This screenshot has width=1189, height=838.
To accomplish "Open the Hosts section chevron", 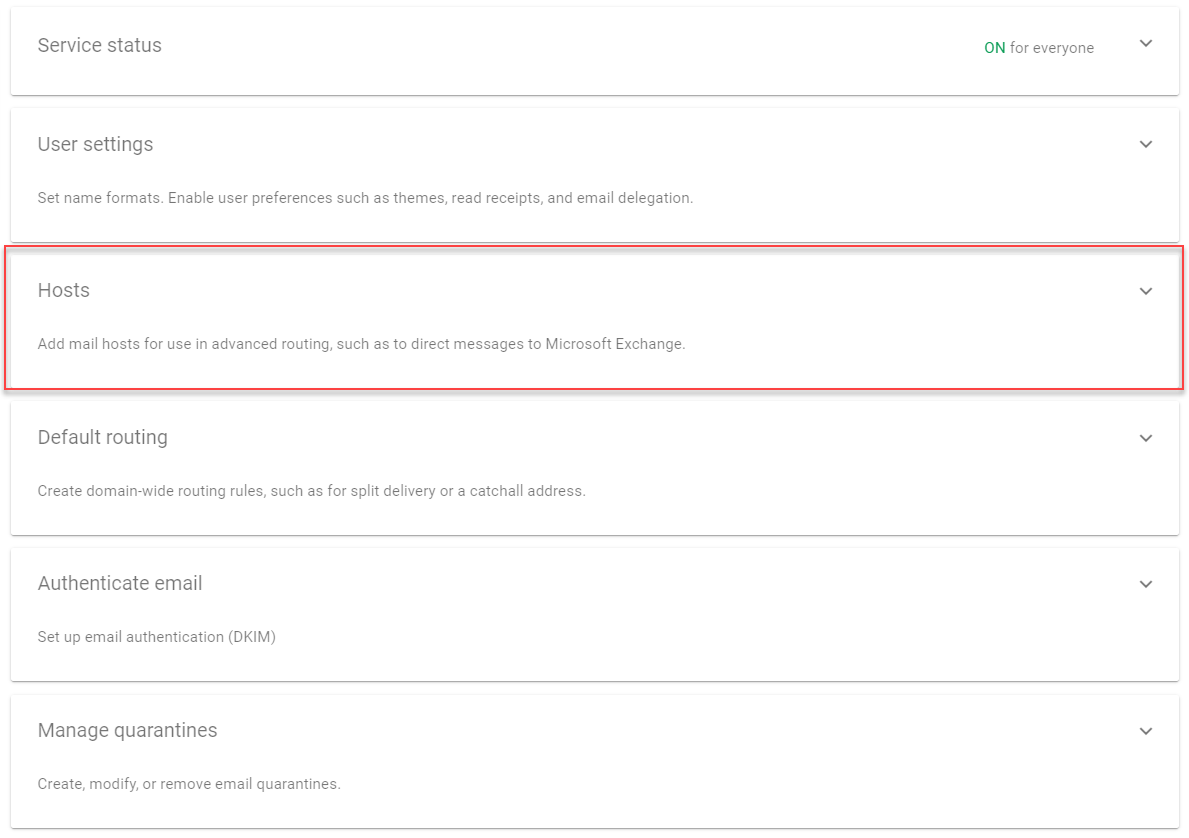I will pyautogui.click(x=1146, y=292).
